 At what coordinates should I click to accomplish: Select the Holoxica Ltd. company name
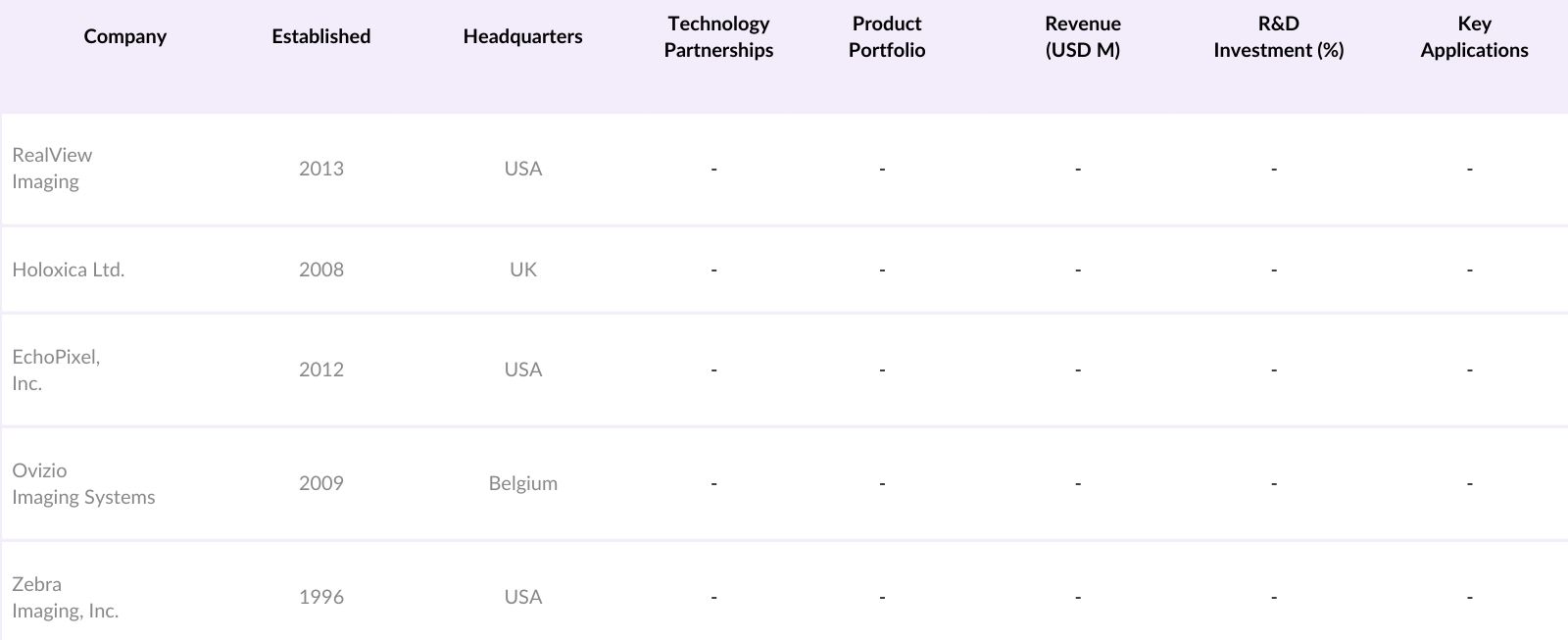(x=69, y=270)
